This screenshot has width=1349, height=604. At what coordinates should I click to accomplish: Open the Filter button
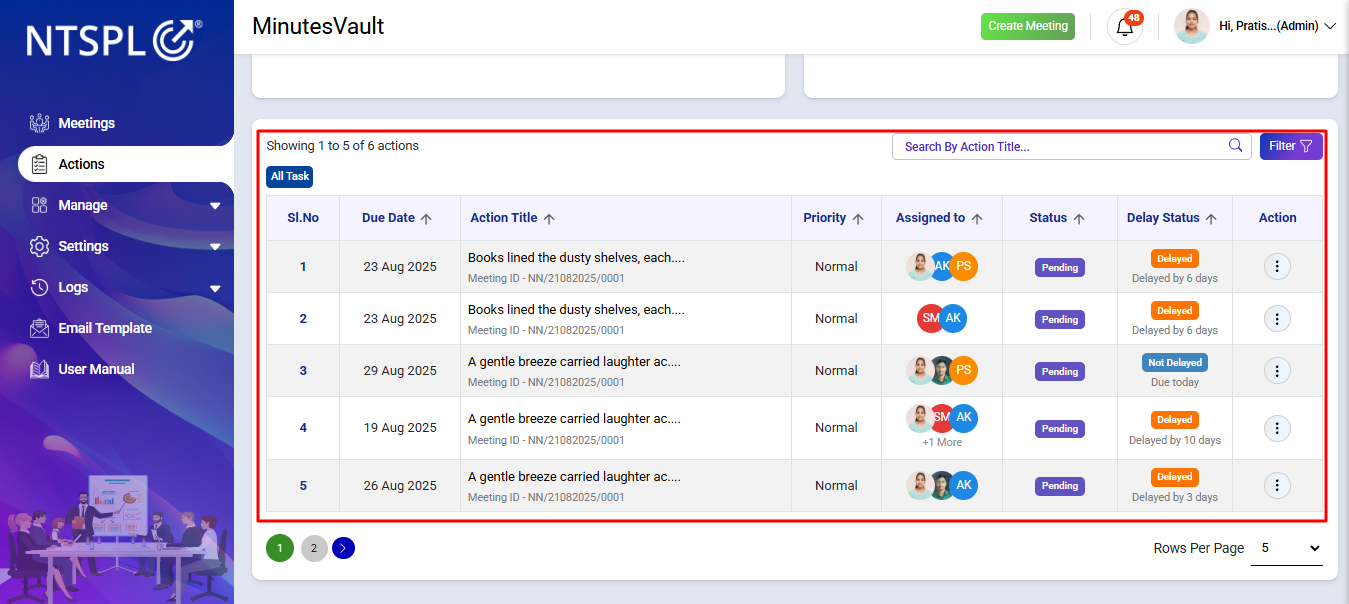click(1291, 146)
